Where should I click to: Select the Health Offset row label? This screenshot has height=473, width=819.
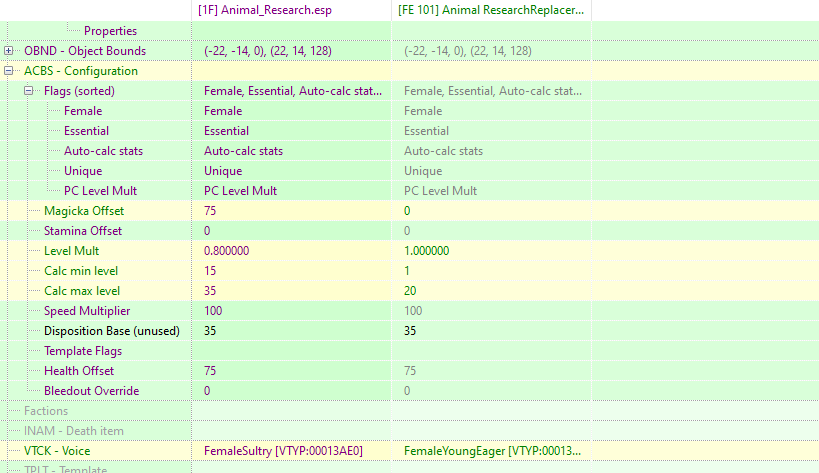point(79,371)
